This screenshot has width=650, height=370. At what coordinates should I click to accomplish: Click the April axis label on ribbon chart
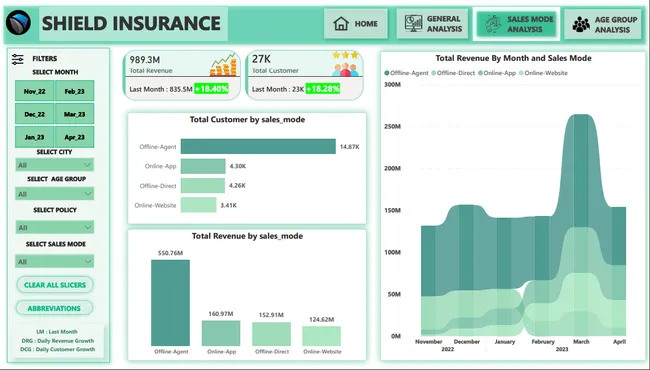point(619,341)
